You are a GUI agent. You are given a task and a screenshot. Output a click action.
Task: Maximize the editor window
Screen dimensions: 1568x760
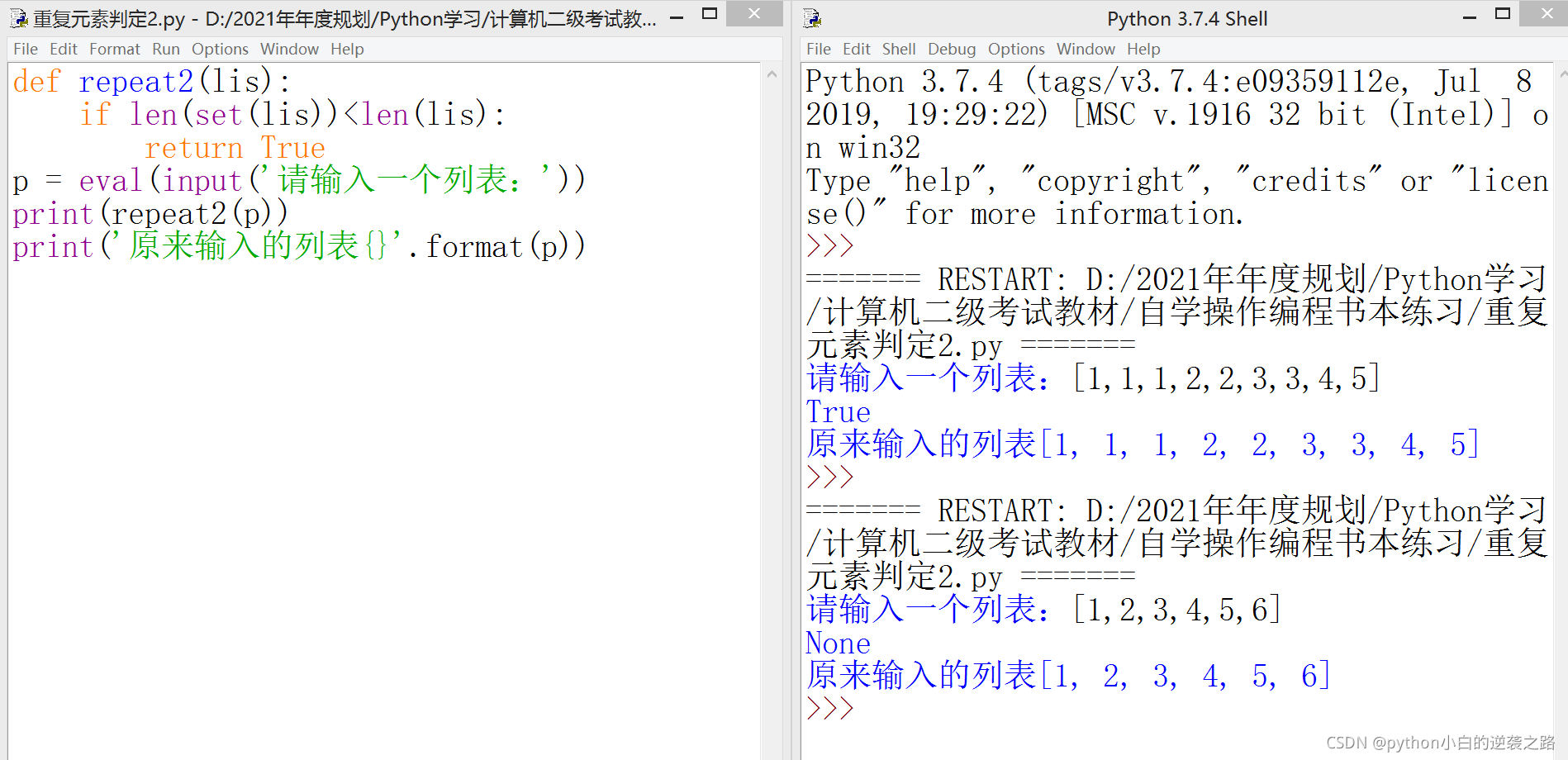(x=709, y=14)
